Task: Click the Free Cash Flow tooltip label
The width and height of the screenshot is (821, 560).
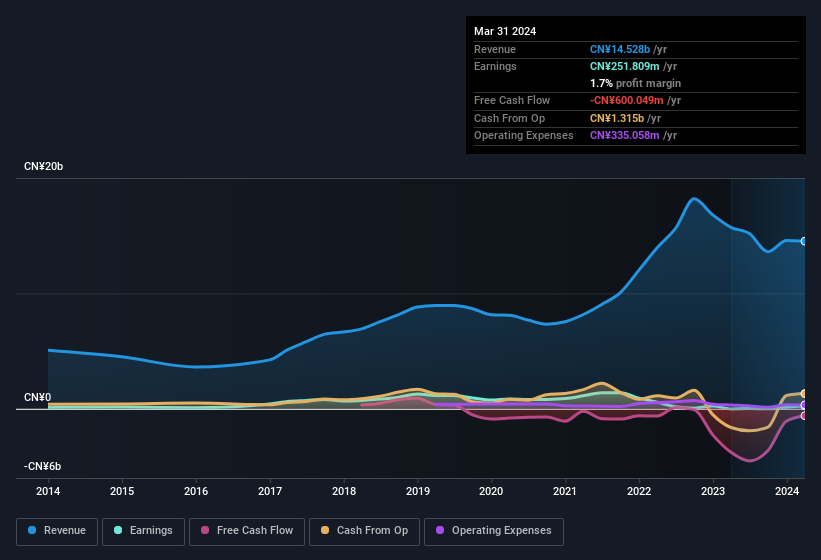Action: [x=512, y=100]
